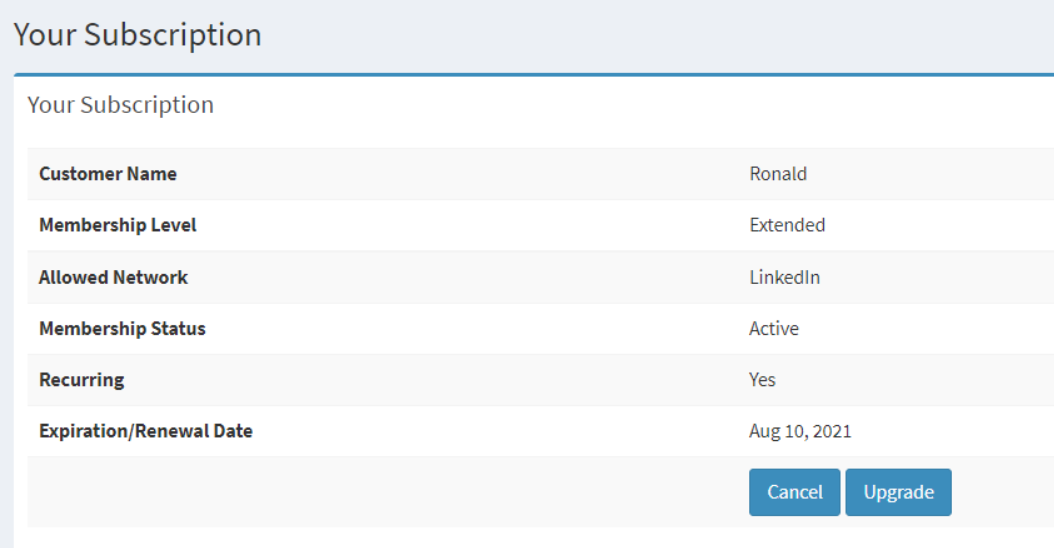Click the Upgrade button
The image size is (1054, 548).
coord(898,492)
